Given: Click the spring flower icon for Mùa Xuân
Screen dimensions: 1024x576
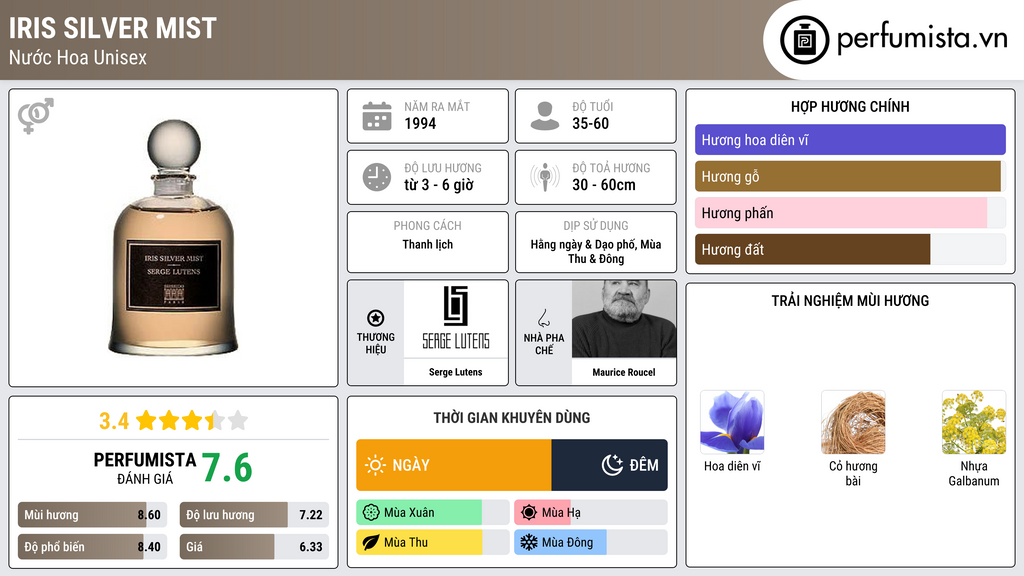Looking at the screenshot, I should click(x=371, y=513).
